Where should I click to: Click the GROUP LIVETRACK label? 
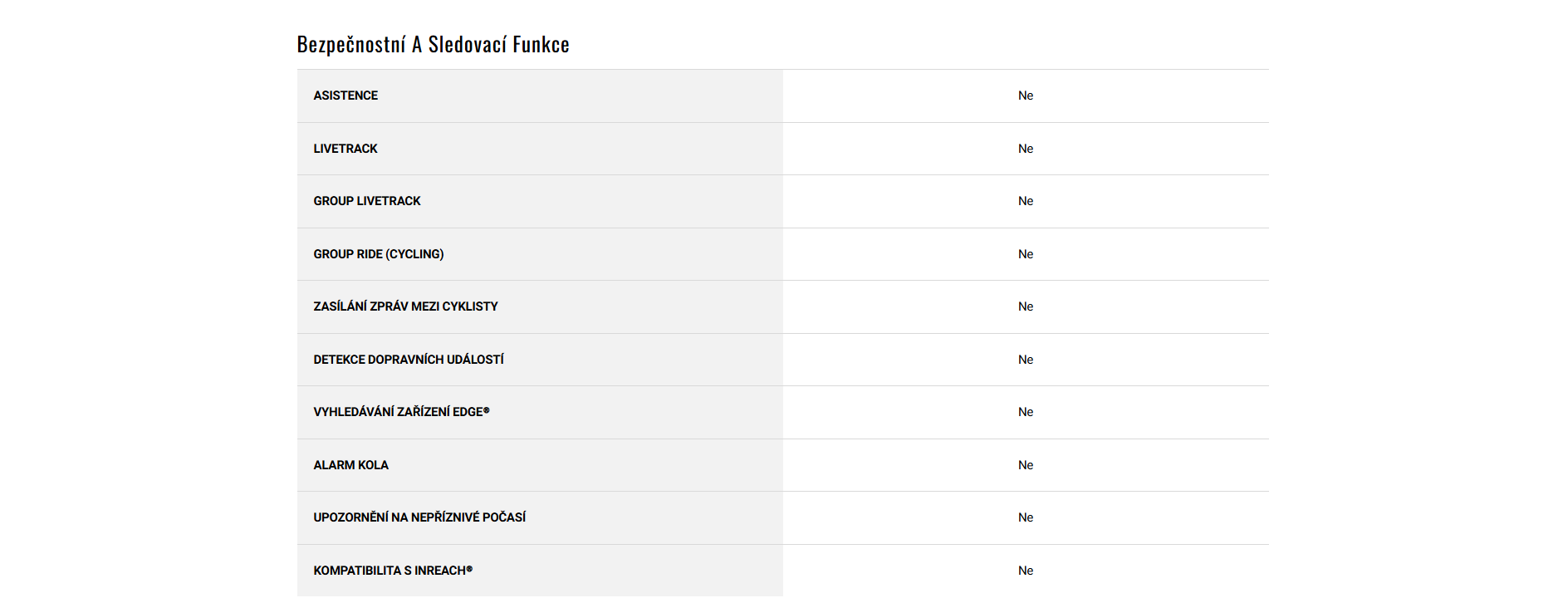[x=367, y=201]
